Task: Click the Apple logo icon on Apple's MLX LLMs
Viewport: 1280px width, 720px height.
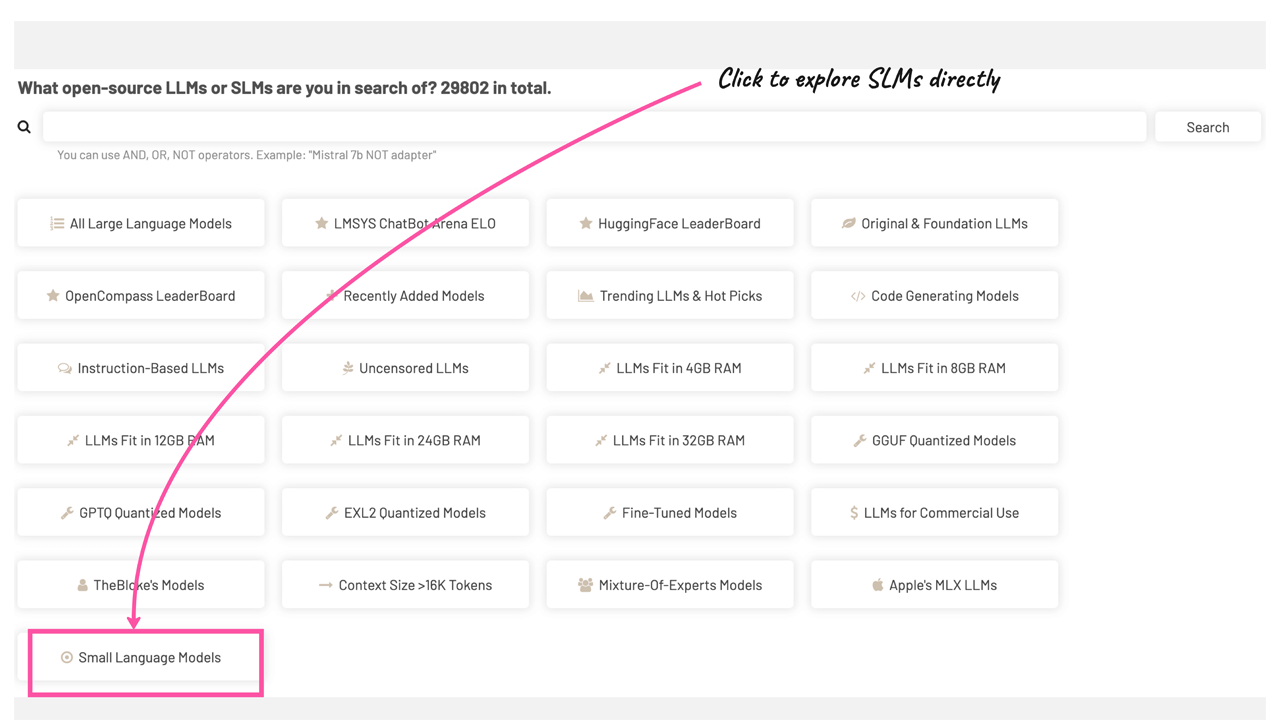Action: (x=878, y=585)
